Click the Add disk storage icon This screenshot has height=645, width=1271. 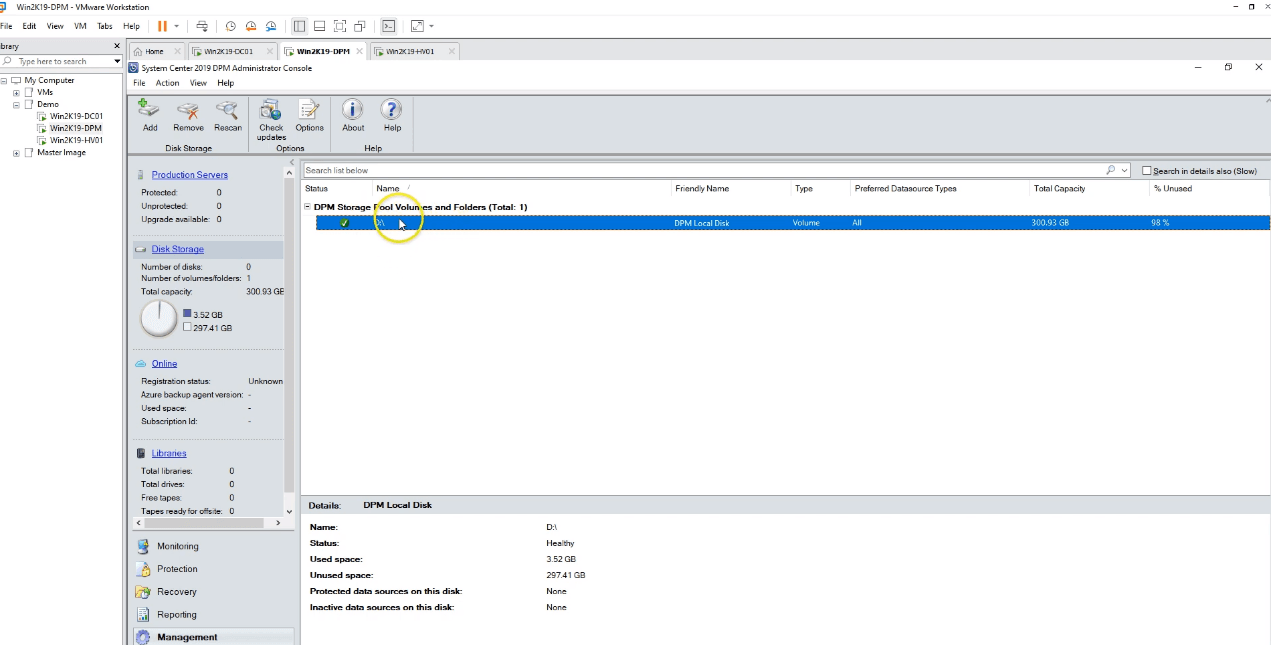point(149,111)
